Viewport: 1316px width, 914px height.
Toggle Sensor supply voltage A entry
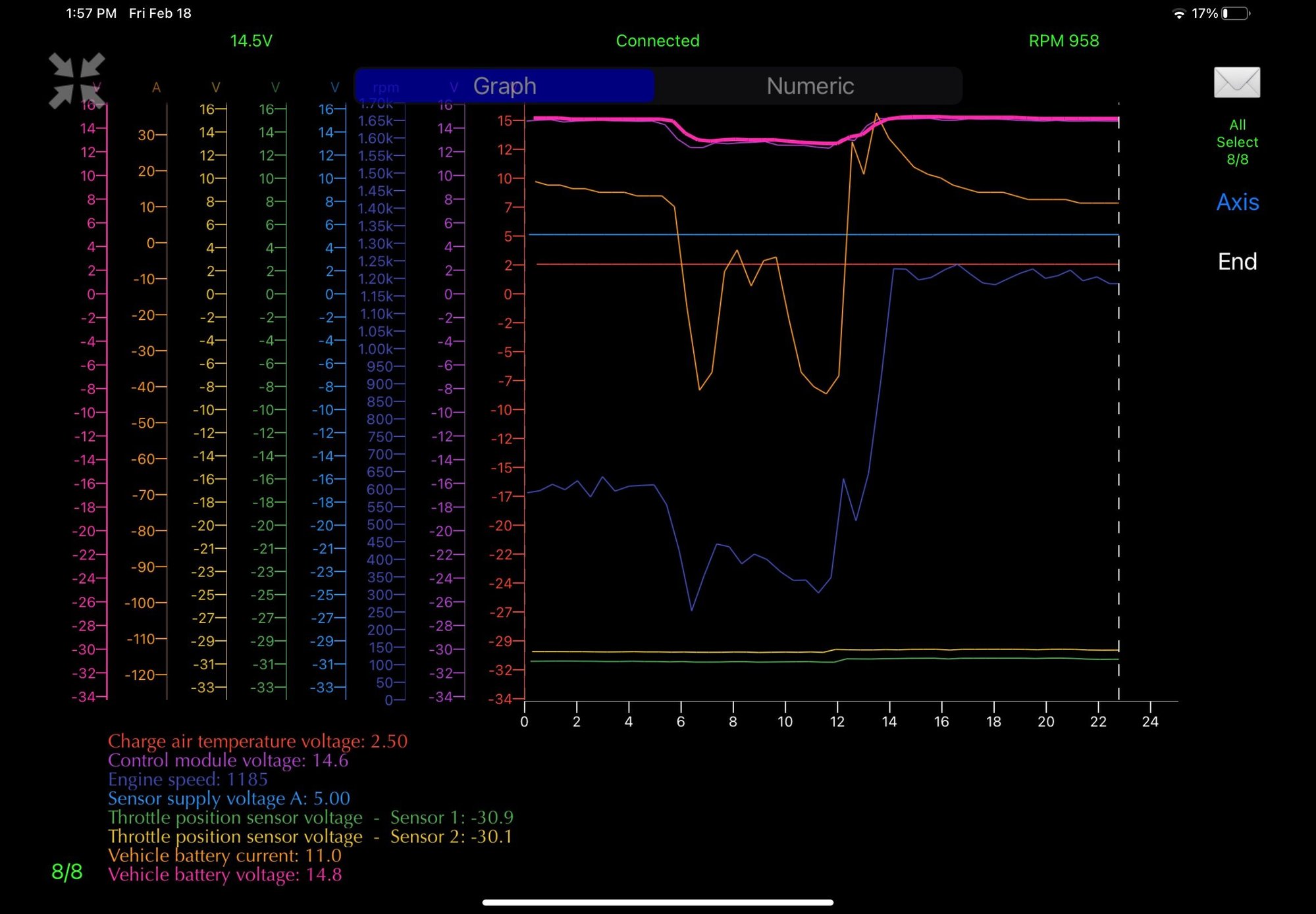pyautogui.click(x=228, y=798)
